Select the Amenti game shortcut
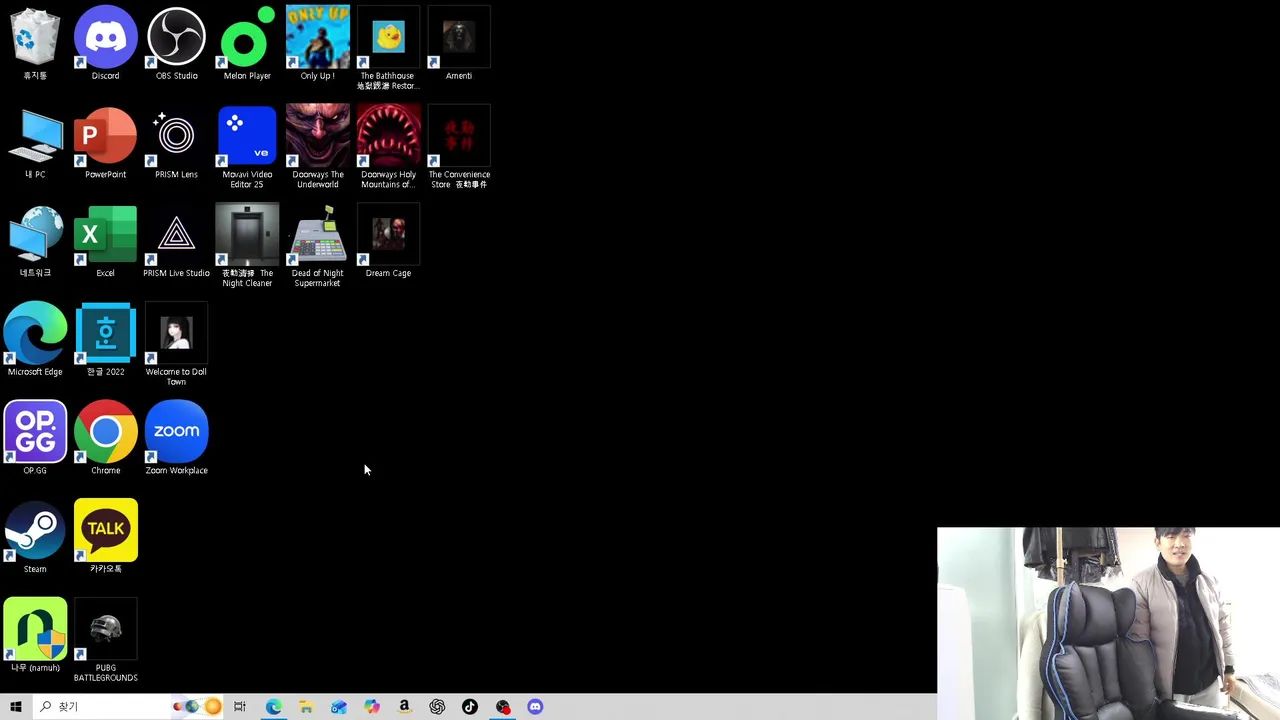1280x720 pixels. [459, 44]
